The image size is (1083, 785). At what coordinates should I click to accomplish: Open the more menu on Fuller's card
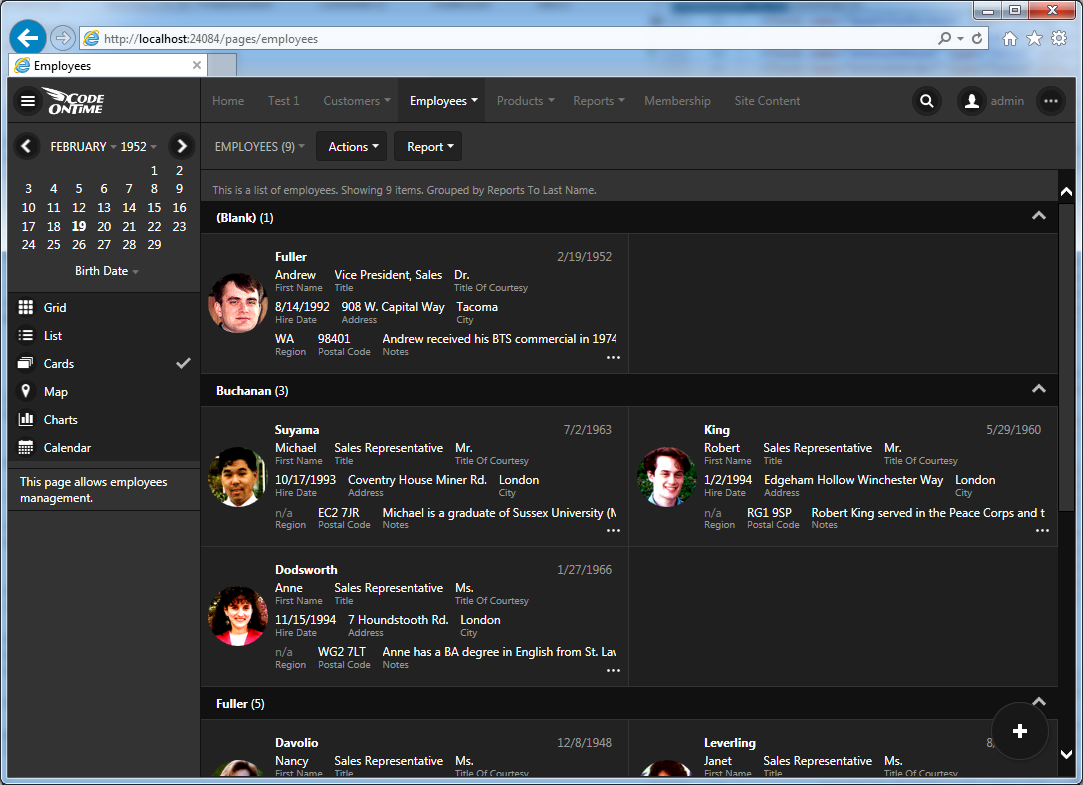point(613,358)
